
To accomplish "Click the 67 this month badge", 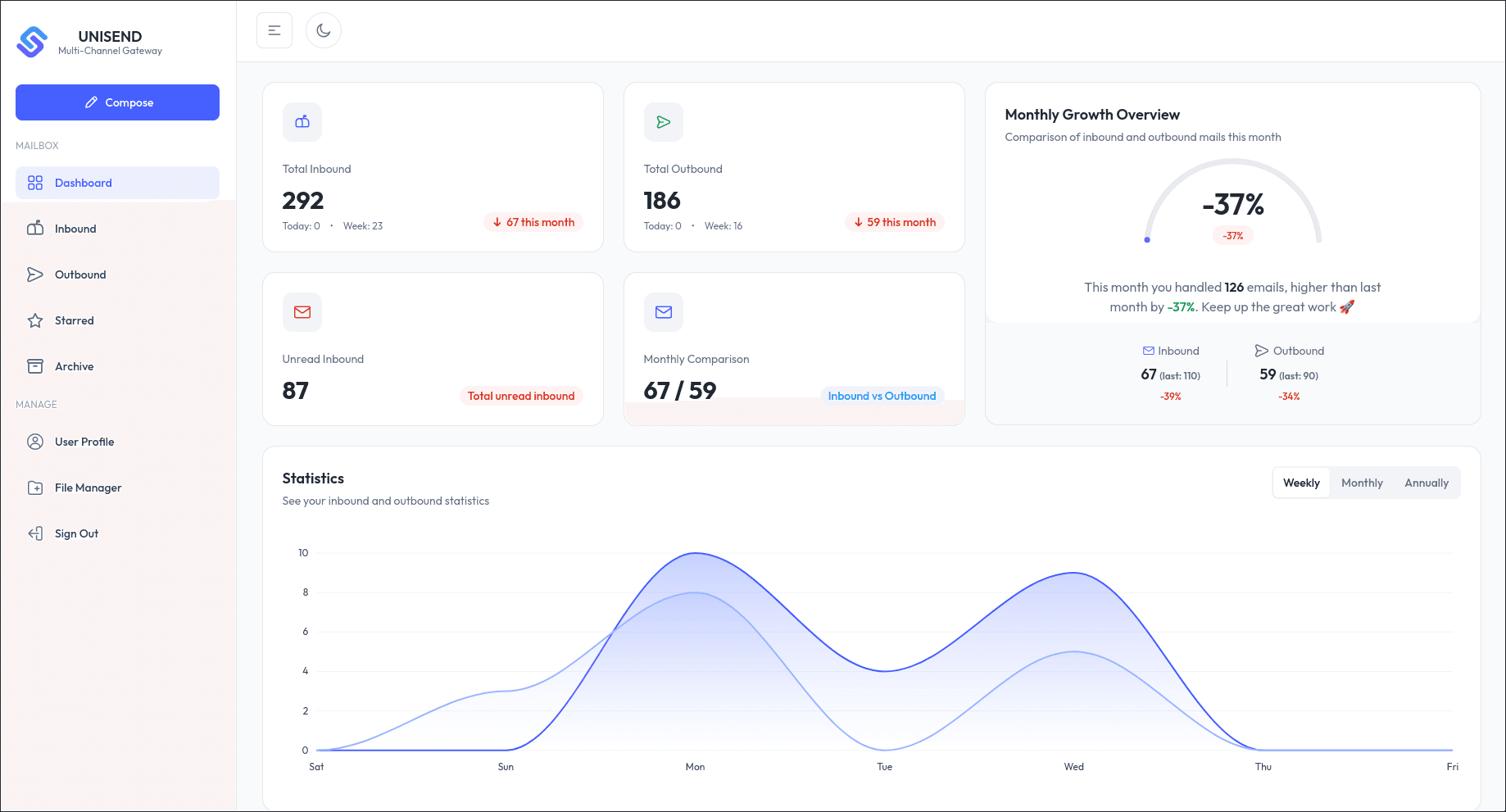I will [533, 222].
